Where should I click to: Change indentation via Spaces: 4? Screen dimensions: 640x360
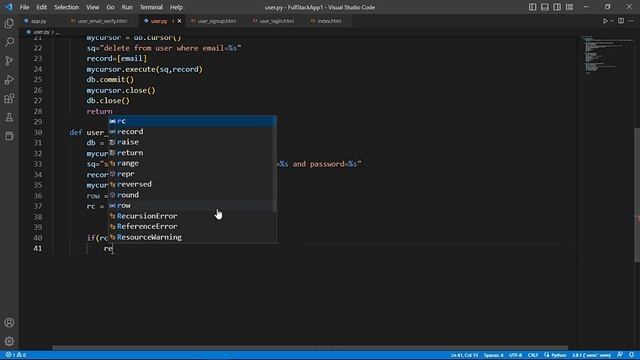(494, 355)
